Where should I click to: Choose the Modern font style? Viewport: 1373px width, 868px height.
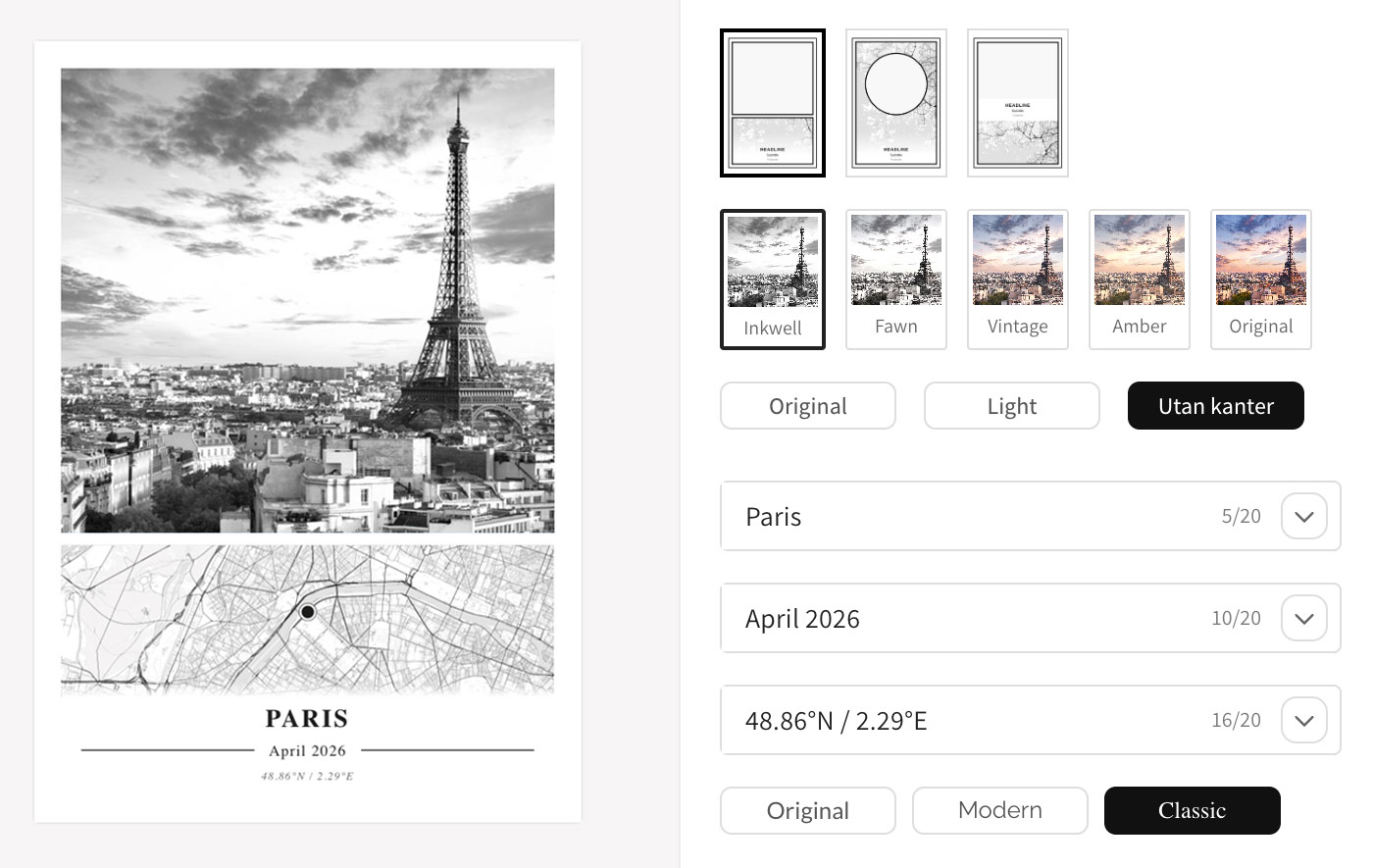coord(1000,810)
